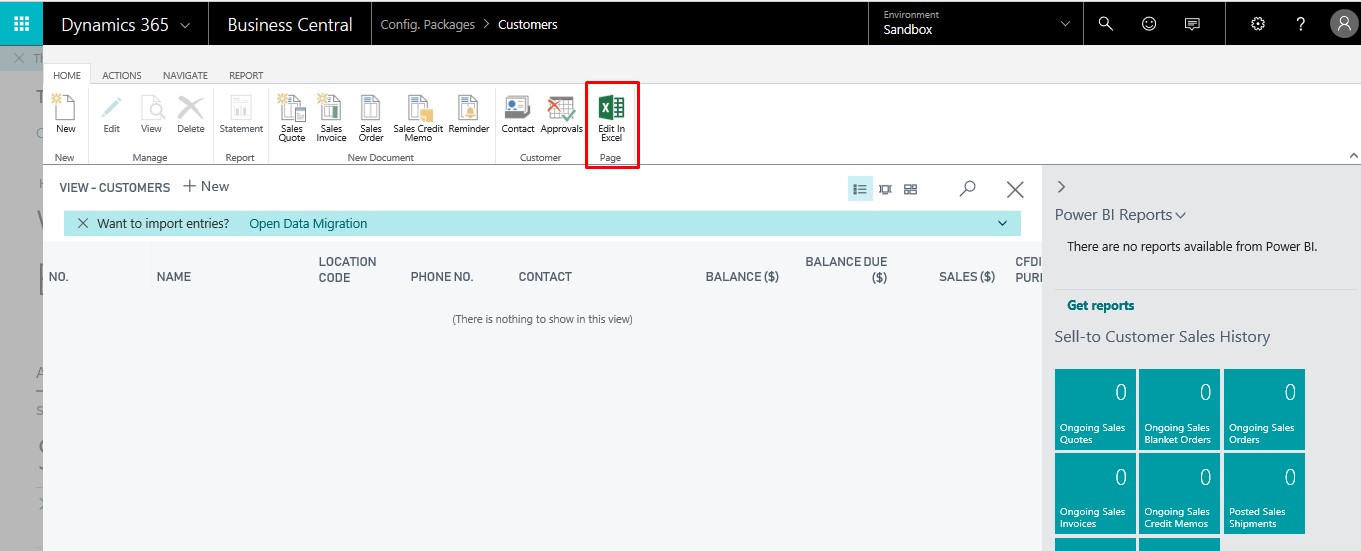Click the New customer ribbon icon

pos(65,114)
